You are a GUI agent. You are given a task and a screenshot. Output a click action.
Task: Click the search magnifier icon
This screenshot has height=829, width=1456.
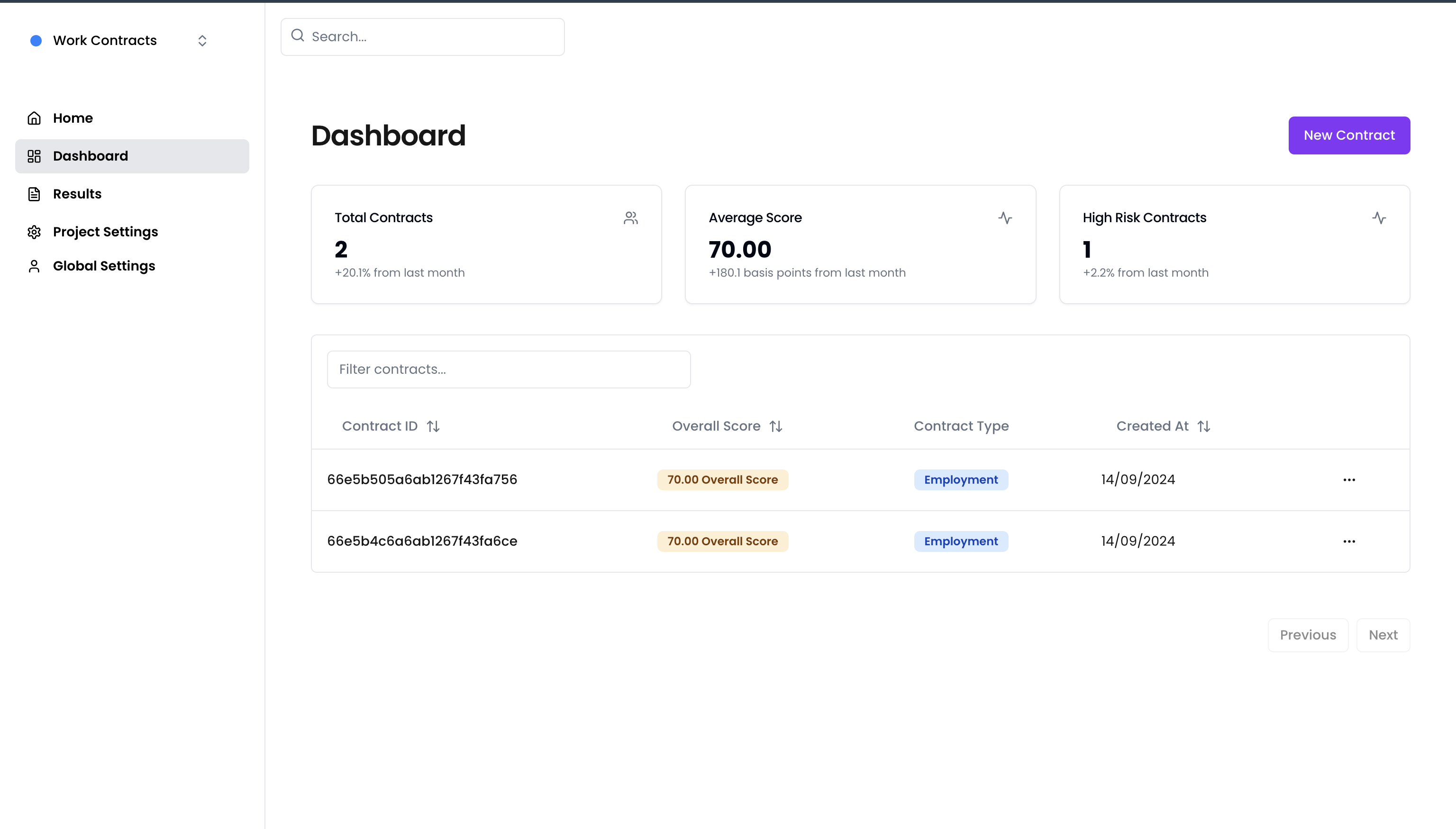pos(297,36)
